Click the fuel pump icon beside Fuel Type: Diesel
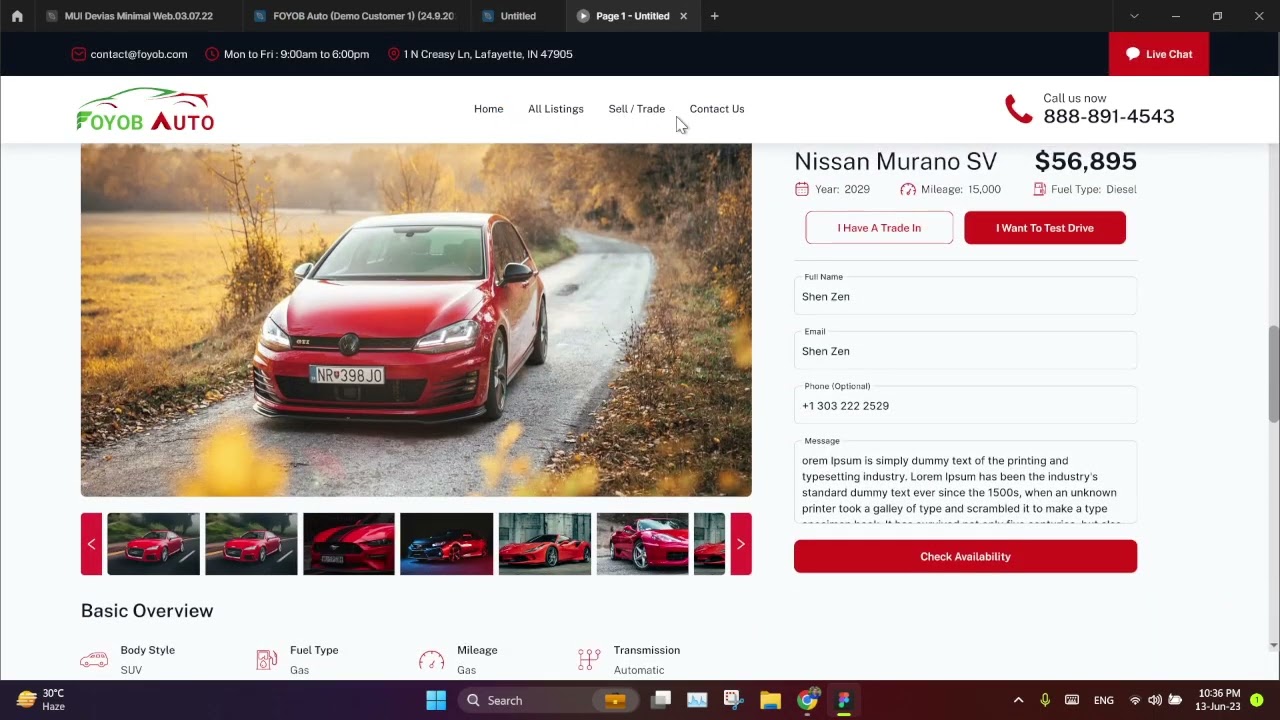 [1040, 189]
